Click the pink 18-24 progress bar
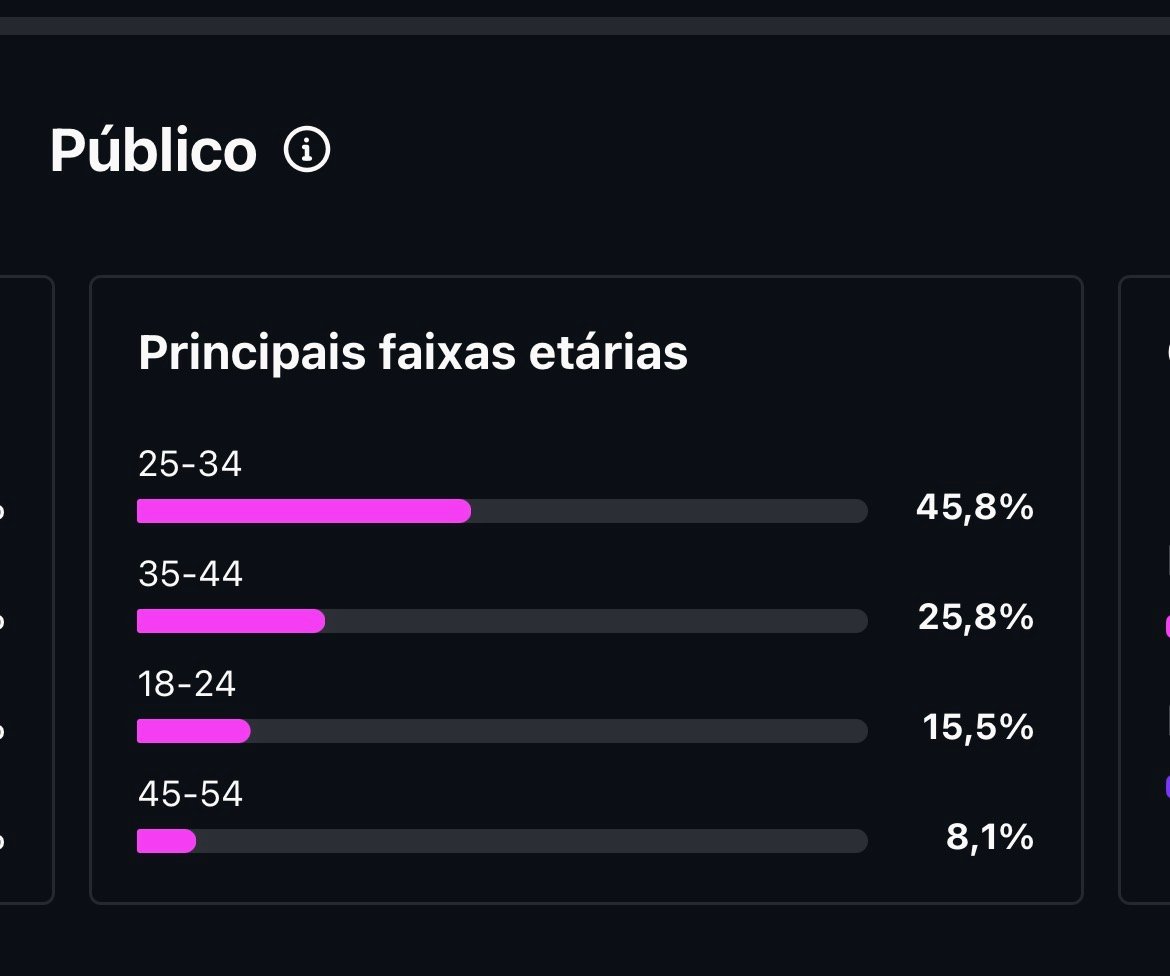The width and height of the screenshot is (1170, 976). coord(193,731)
